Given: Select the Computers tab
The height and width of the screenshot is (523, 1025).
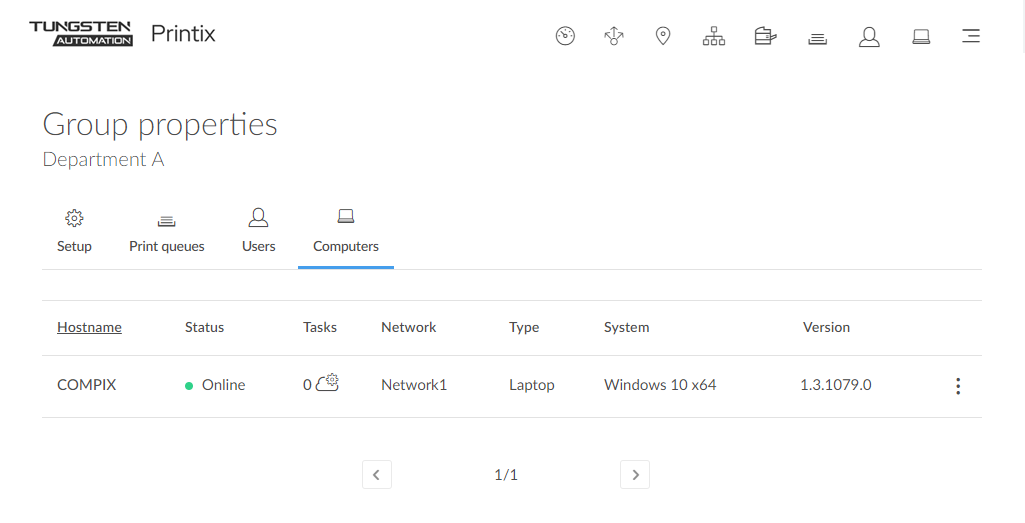Looking at the screenshot, I should point(346,232).
